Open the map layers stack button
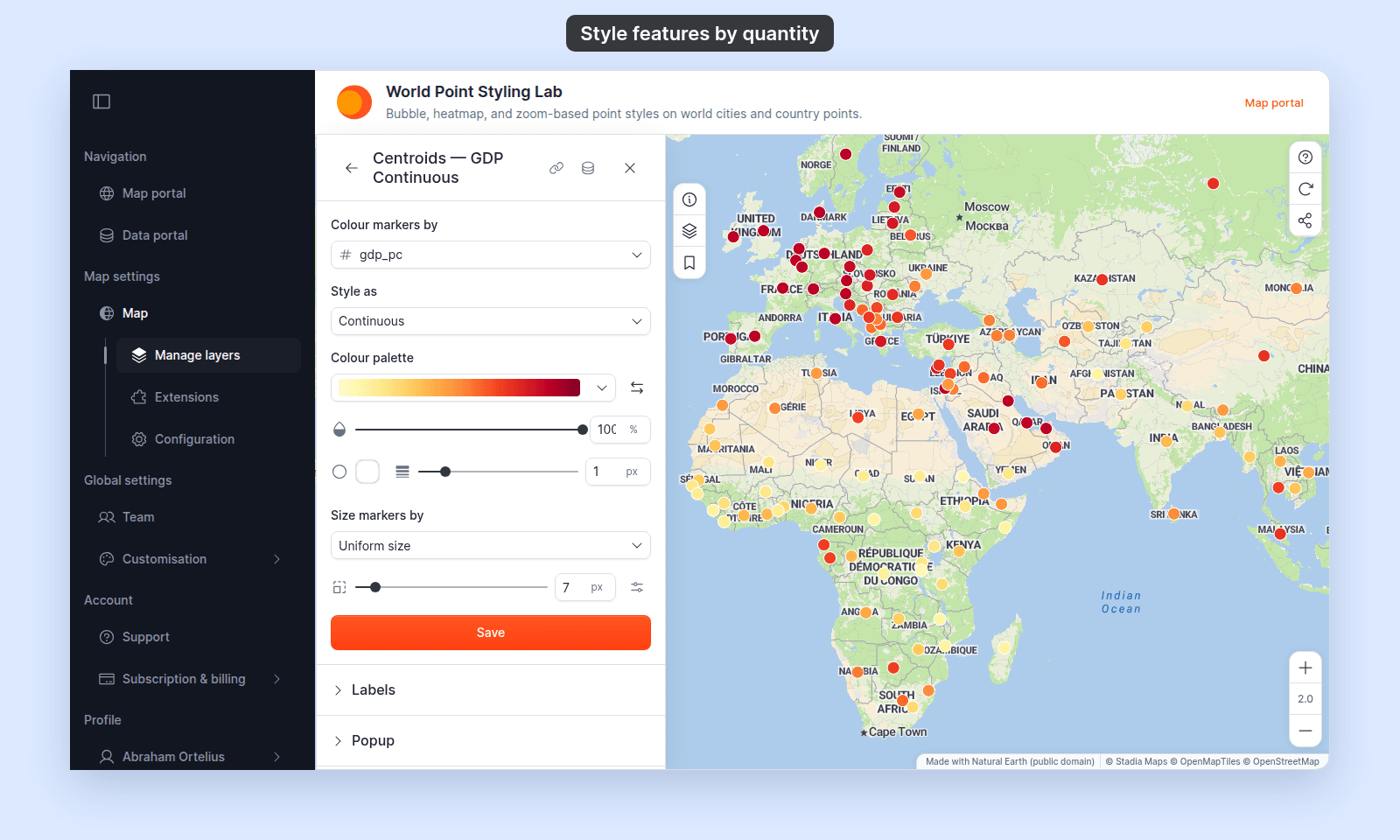The width and height of the screenshot is (1400, 840). pyautogui.click(x=689, y=231)
